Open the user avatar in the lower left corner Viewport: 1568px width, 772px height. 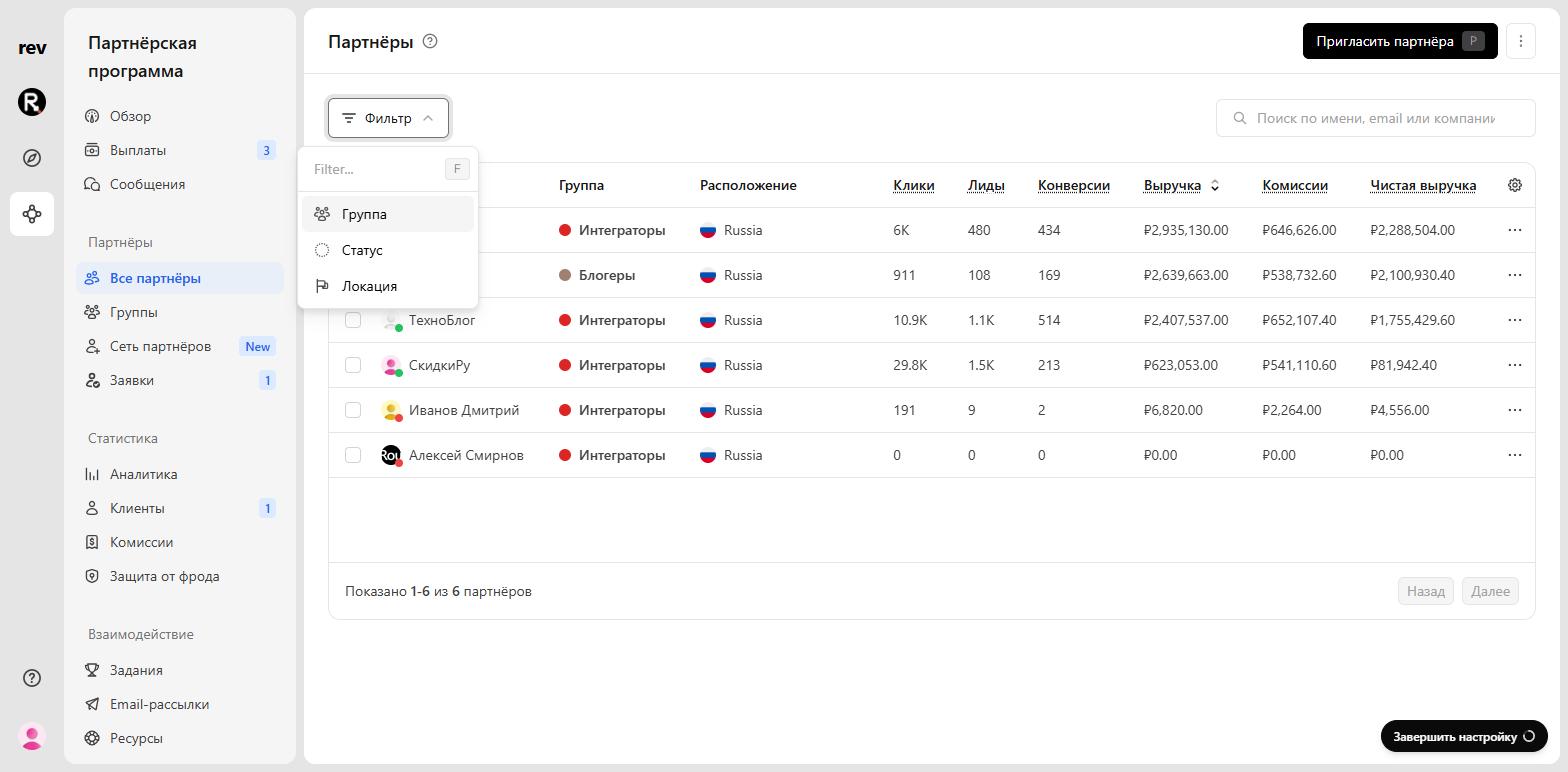pyautogui.click(x=32, y=737)
